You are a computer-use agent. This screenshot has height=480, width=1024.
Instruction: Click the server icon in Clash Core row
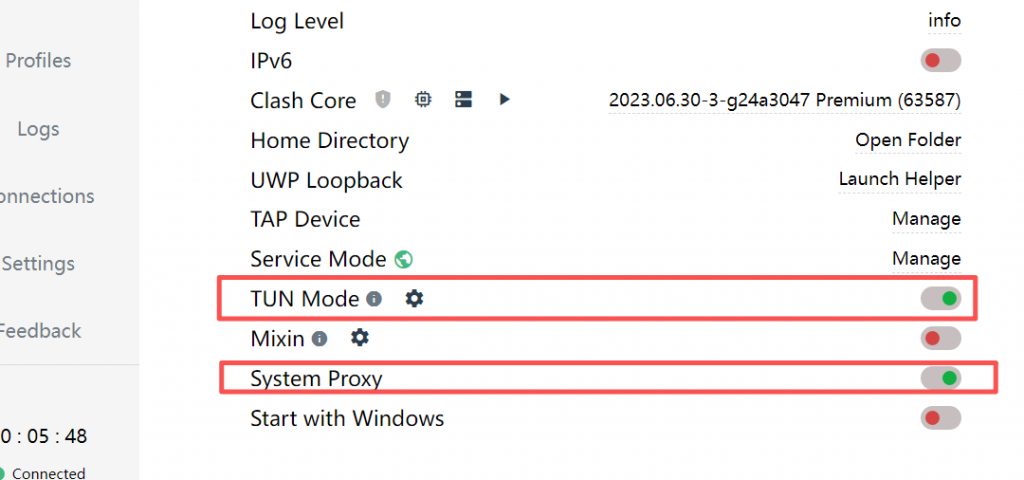[463, 100]
